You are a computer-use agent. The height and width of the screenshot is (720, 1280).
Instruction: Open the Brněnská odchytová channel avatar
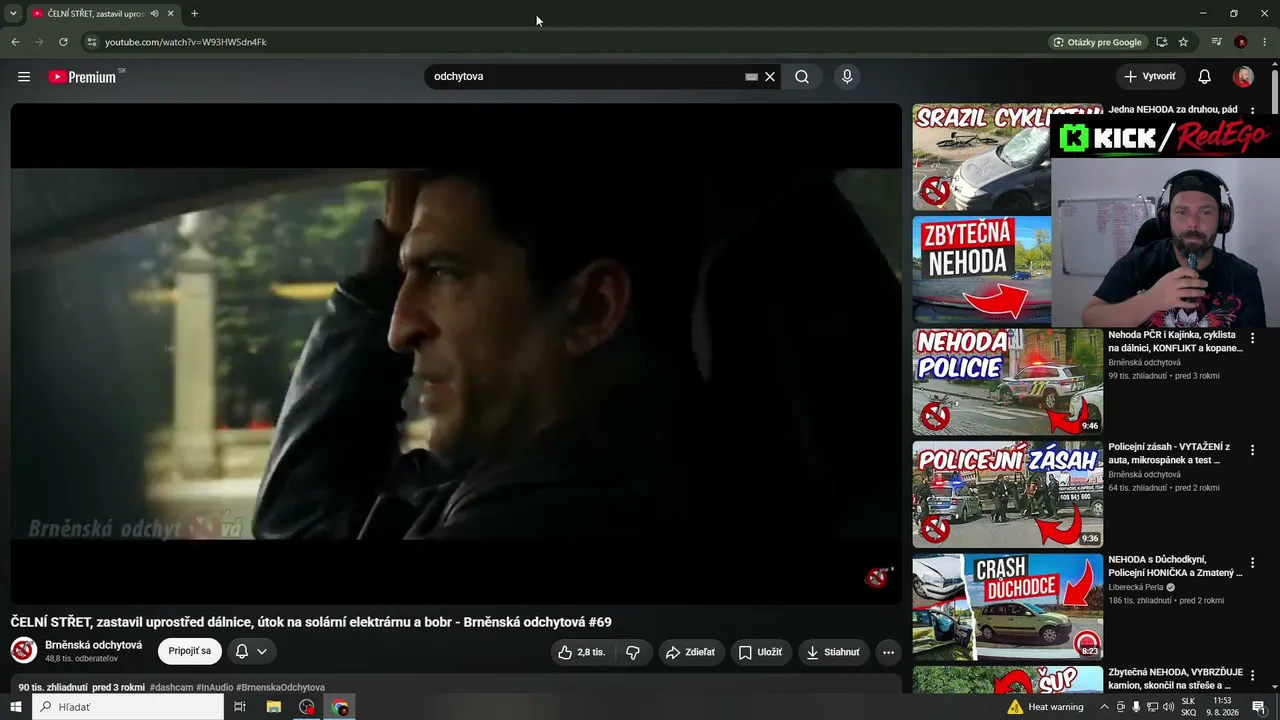pyautogui.click(x=24, y=651)
